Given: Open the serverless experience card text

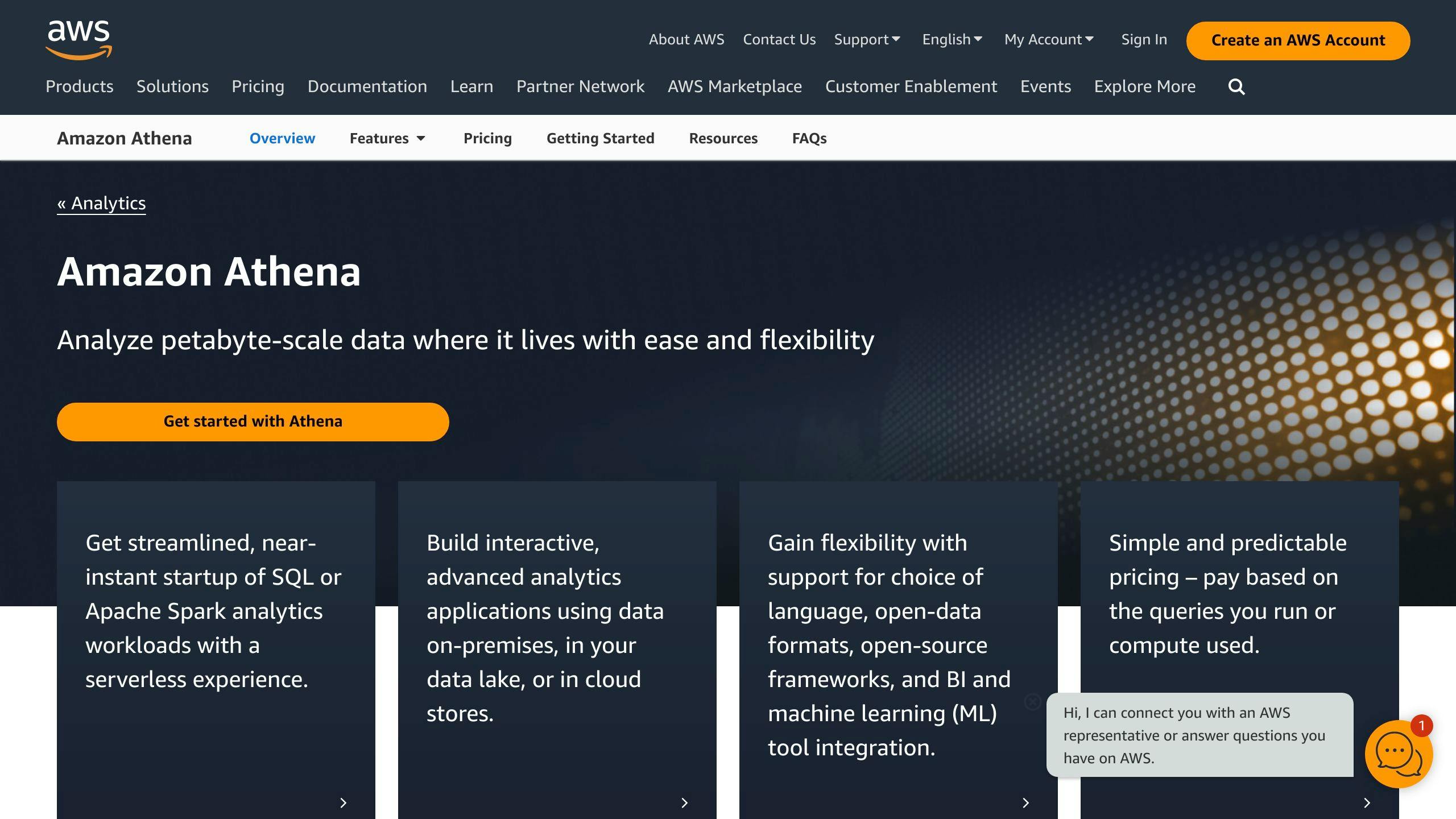Looking at the screenshot, I should [213, 611].
